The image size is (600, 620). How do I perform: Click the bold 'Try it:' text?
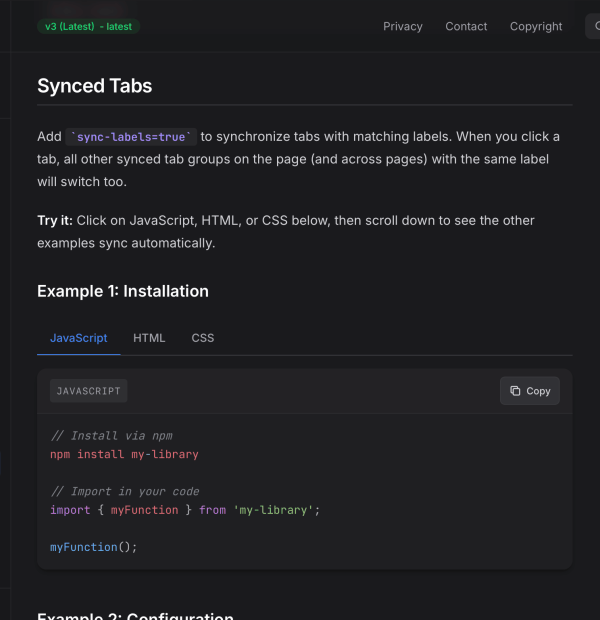pos(55,220)
